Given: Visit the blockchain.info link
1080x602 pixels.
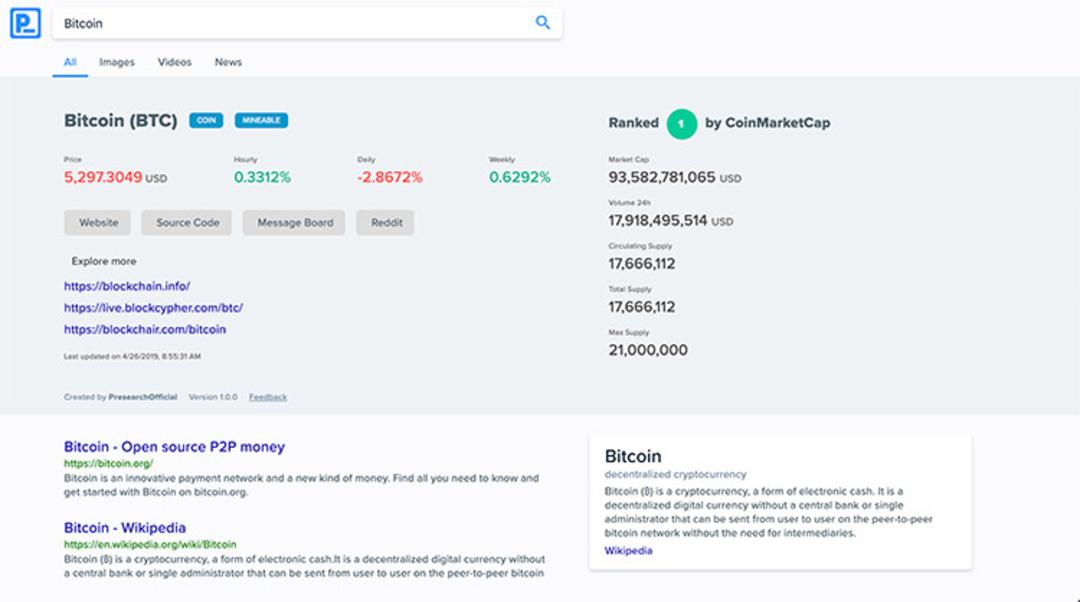Looking at the screenshot, I should pos(127,286).
